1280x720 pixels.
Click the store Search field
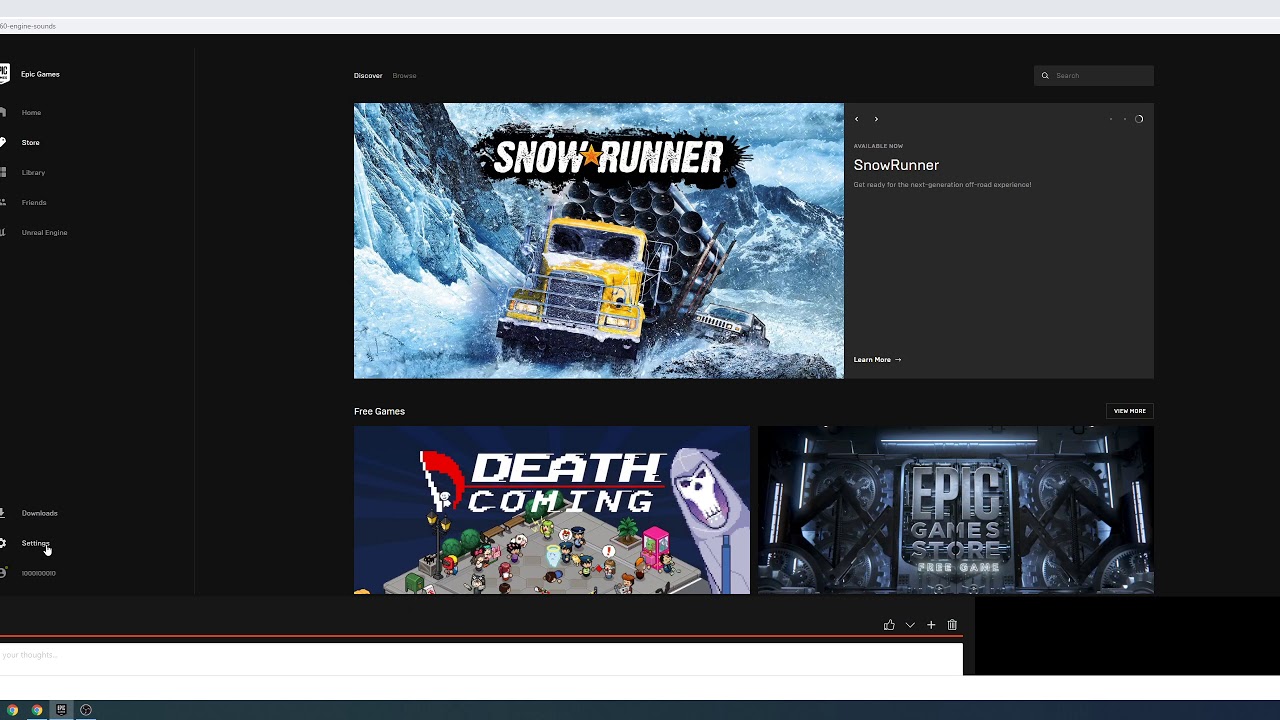1094,76
